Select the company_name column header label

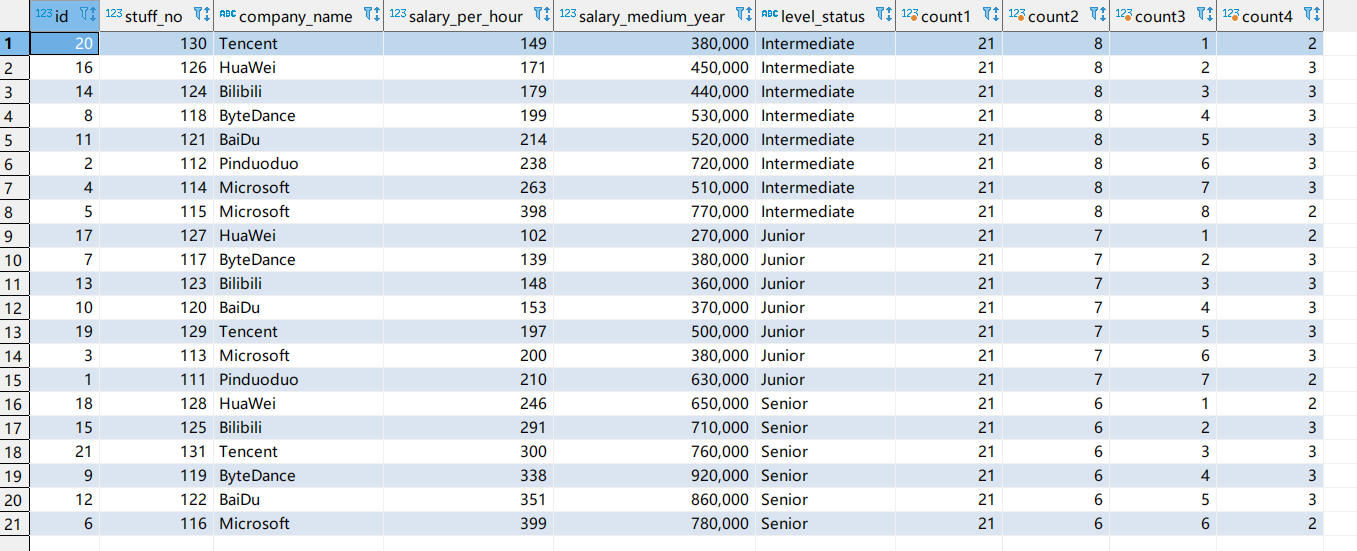[x=296, y=16]
